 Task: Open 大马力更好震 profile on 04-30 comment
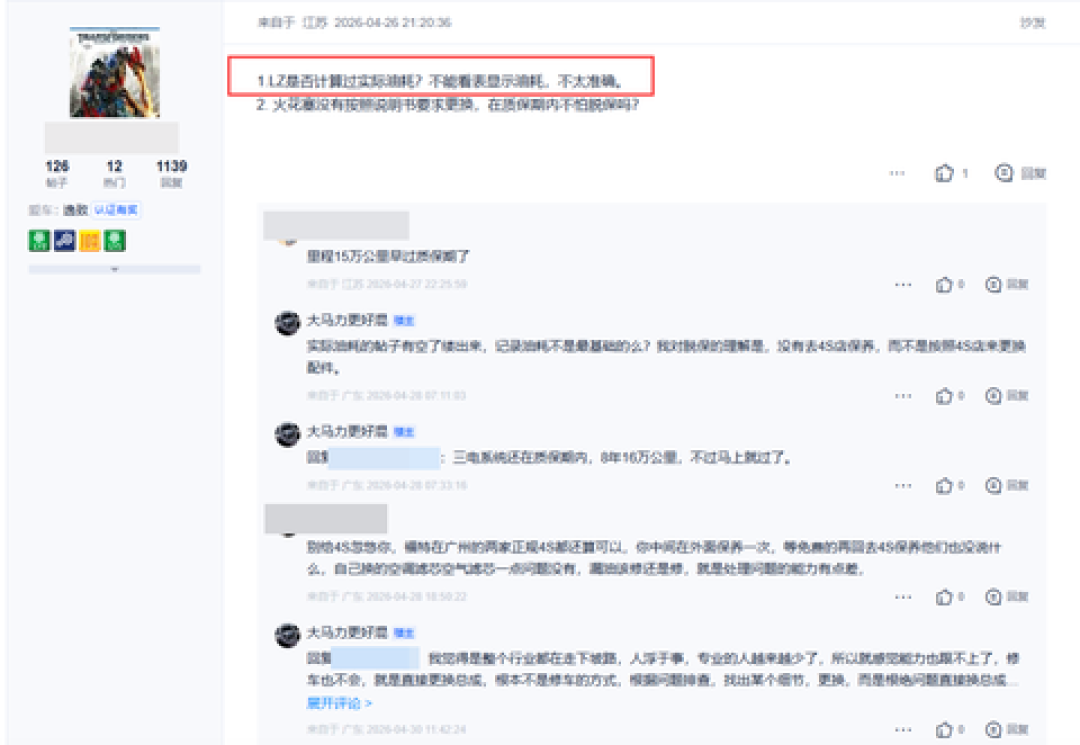[347, 632]
